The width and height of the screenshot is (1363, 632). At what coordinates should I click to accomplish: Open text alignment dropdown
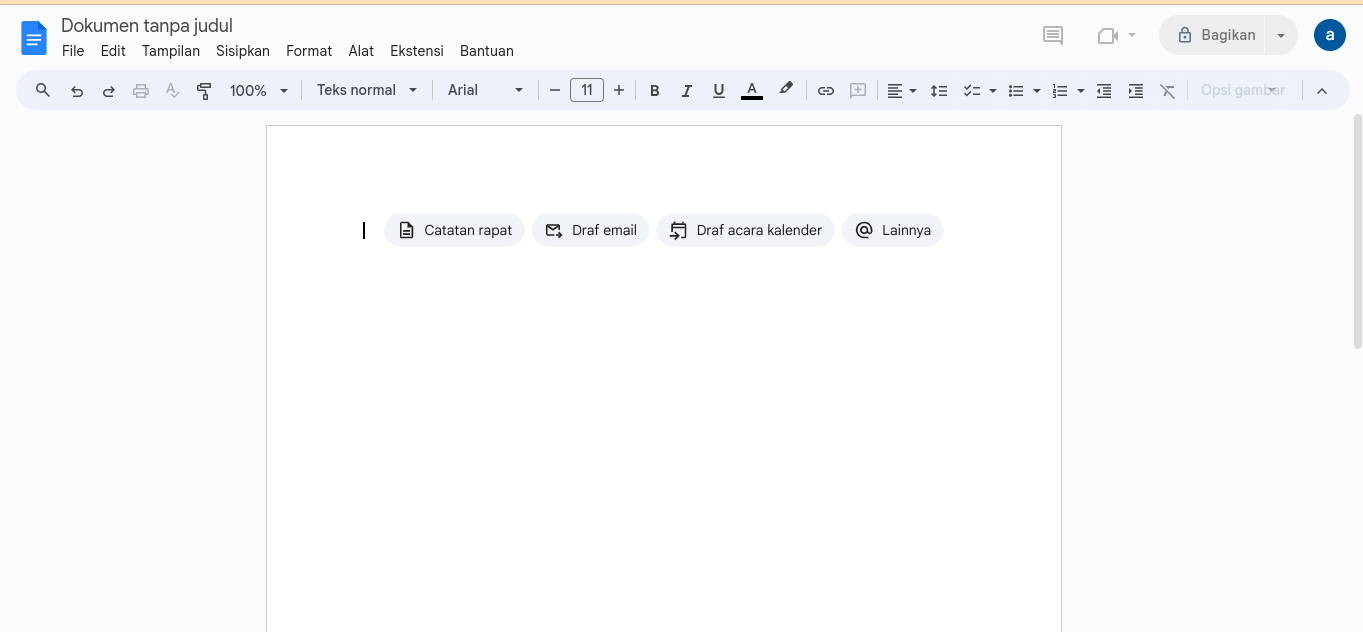(x=902, y=91)
